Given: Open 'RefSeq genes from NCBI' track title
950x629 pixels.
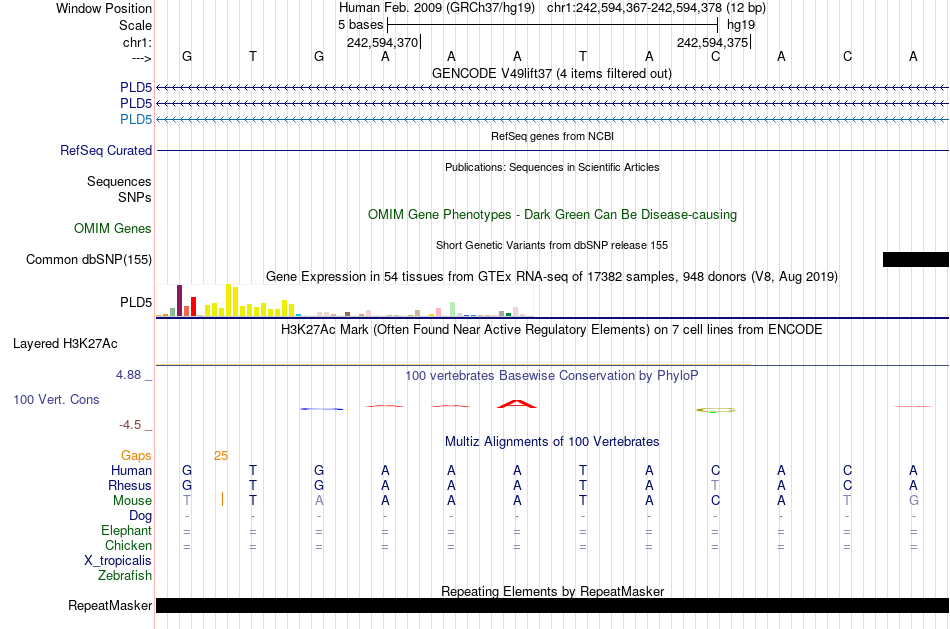Looking at the screenshot, I should click(x=552, y=136).
